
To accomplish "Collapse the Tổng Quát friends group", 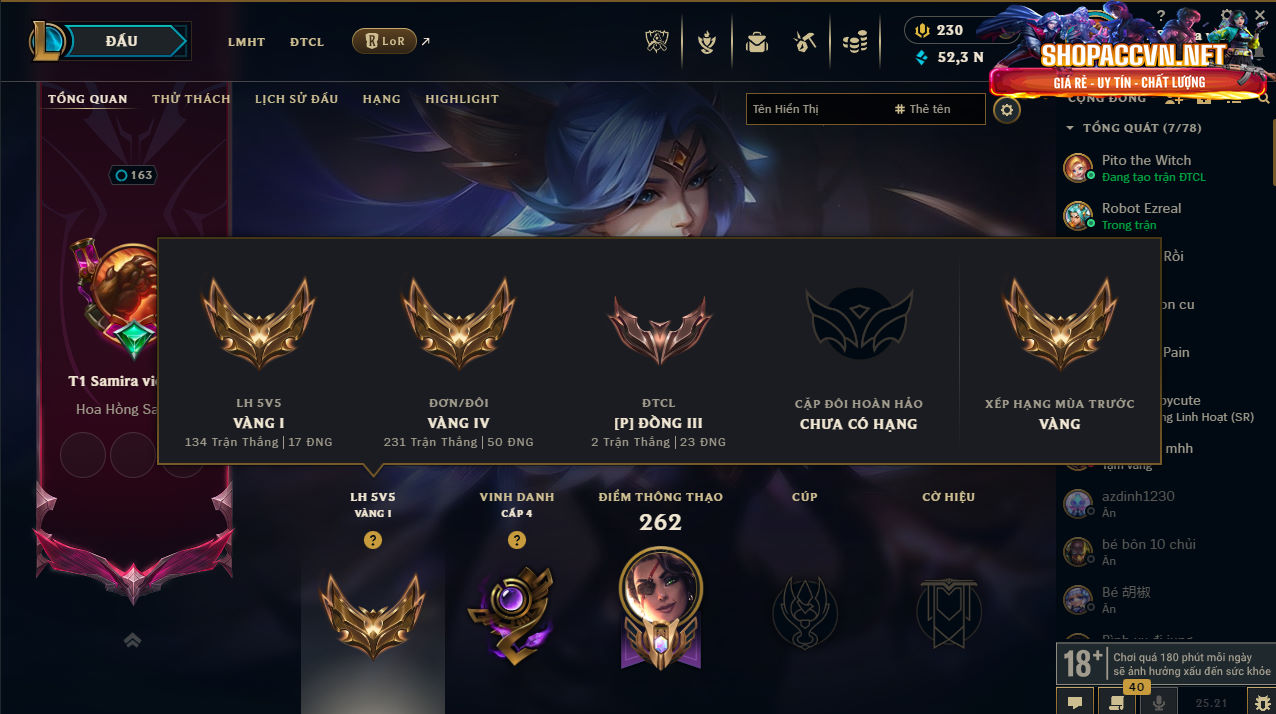I will pos(1070,128).
